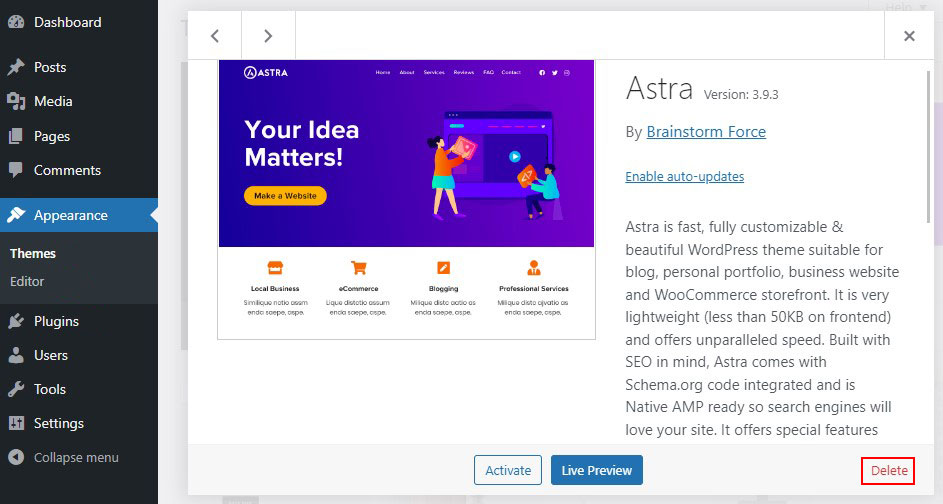Select Themes submenu item
This screenshot has width=943, height=504.
[33, 253]
